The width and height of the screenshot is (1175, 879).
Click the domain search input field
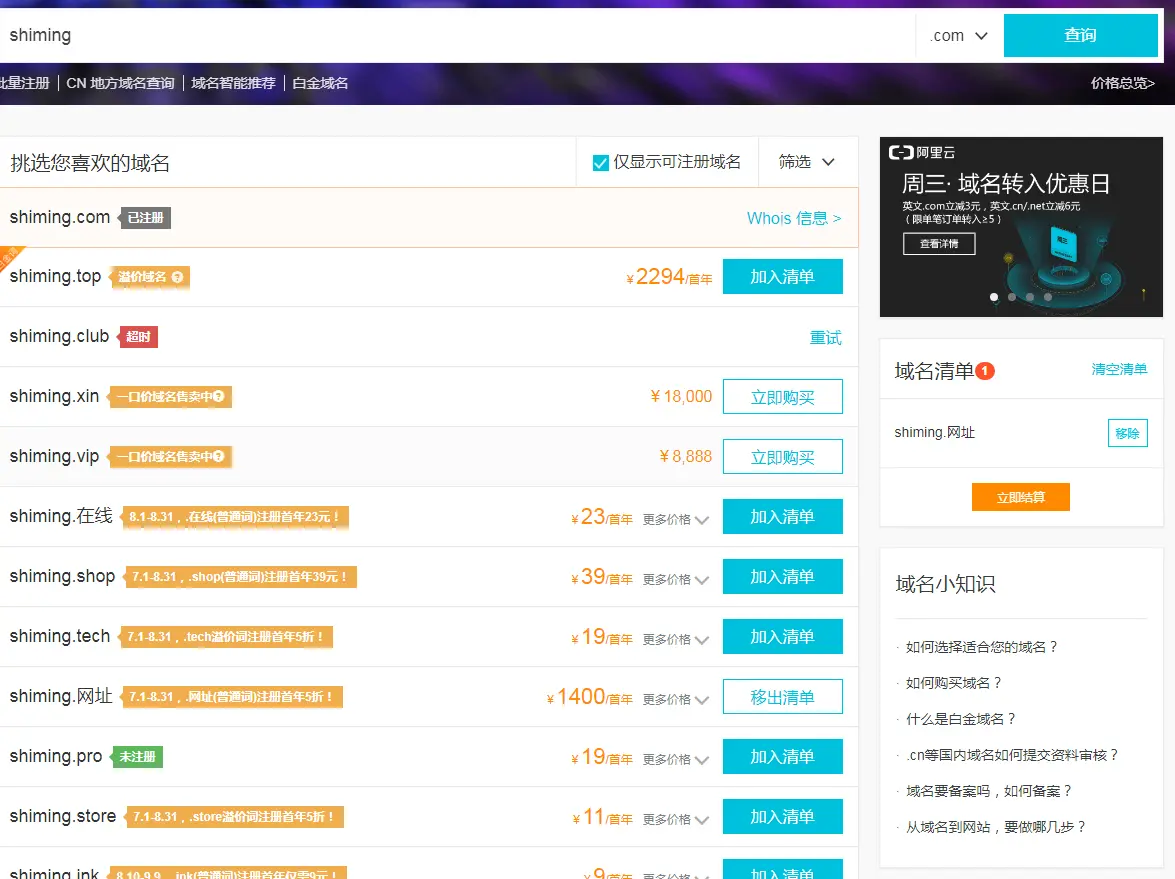457,35
